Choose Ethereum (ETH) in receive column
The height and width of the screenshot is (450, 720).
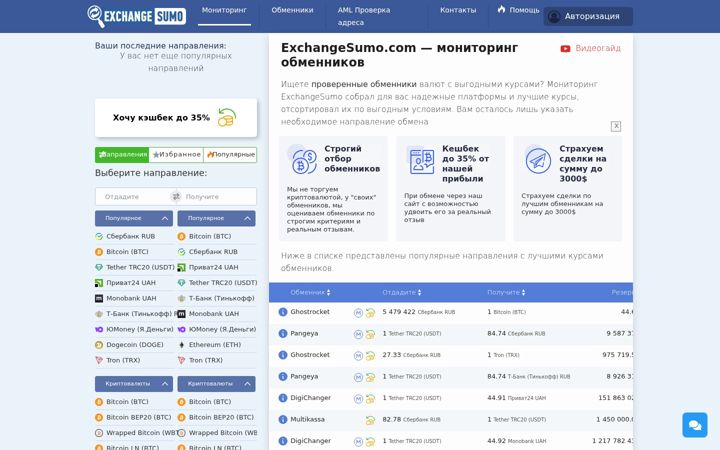[x=215, y=344]
